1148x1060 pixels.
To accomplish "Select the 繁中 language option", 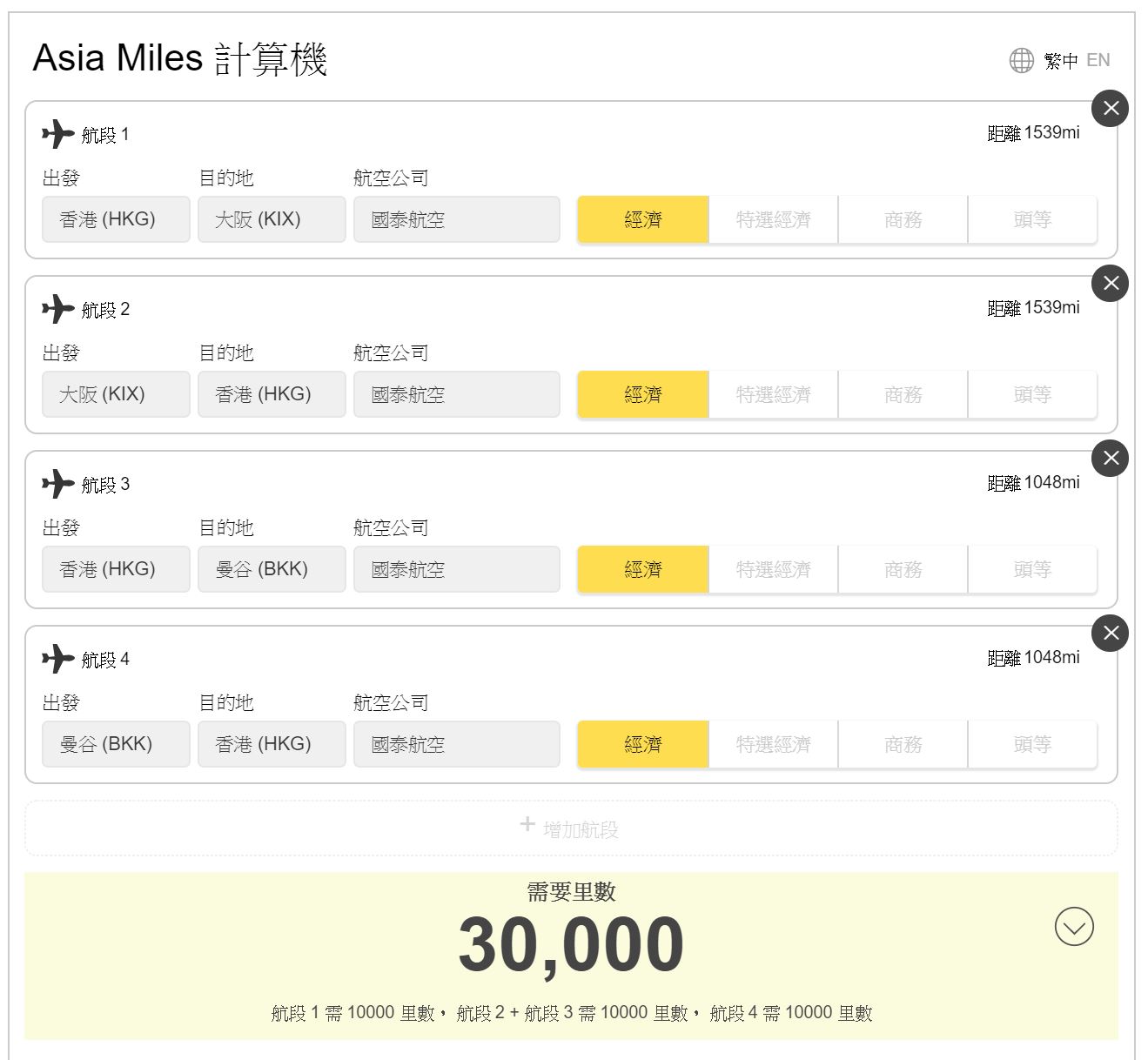I will click(1060, 59).
